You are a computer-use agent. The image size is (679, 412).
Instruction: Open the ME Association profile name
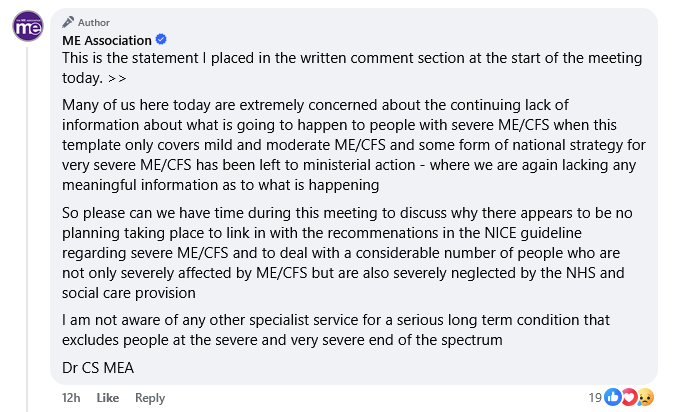[x=106, y=40]
